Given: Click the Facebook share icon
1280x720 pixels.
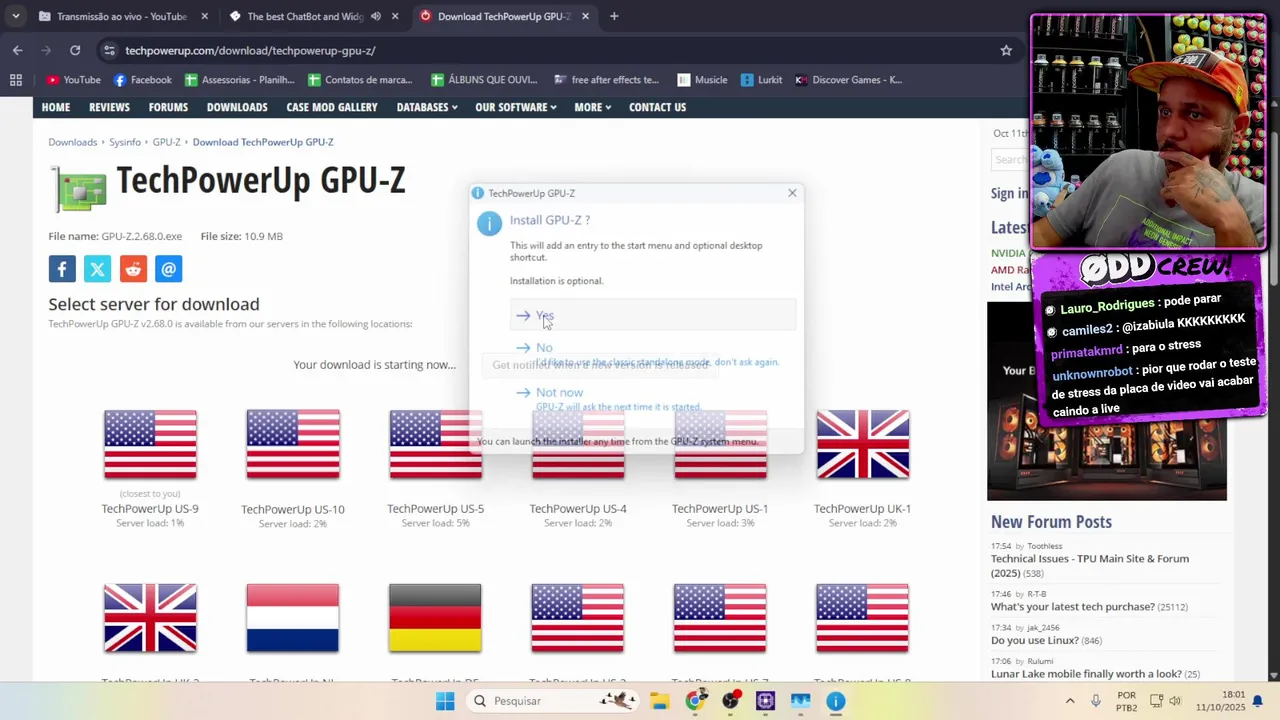Looking at the screenshot, I should [62, 269].
